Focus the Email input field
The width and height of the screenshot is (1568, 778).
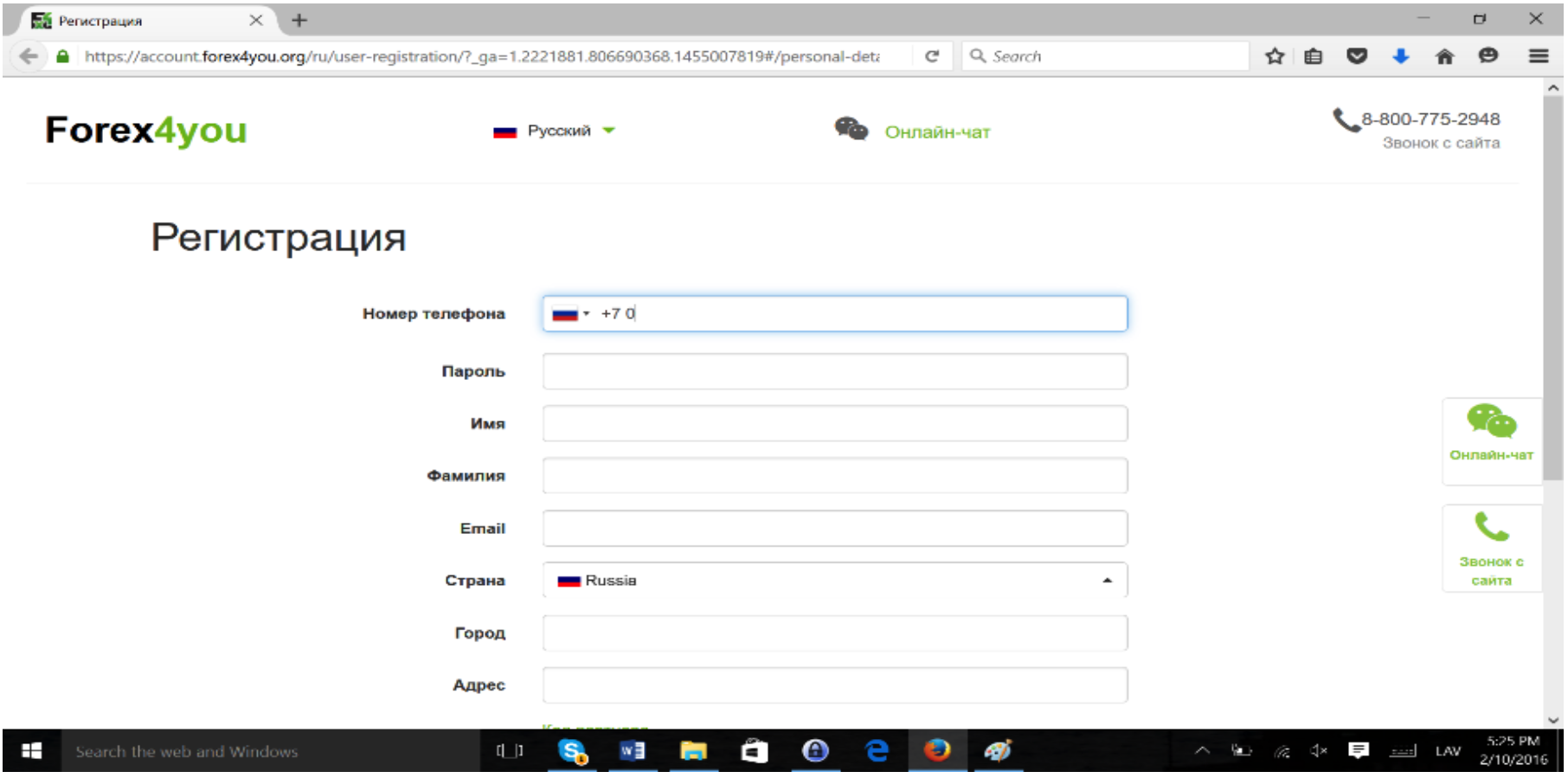coord(834,529)
